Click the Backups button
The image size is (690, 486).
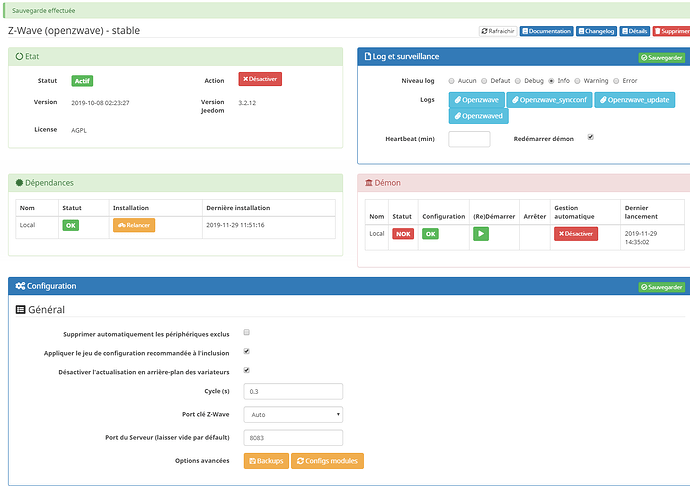[266, 461]
